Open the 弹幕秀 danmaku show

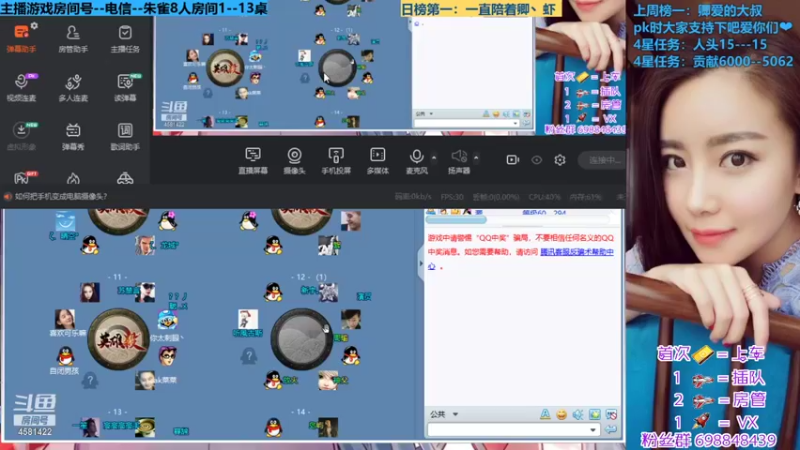(73, 136)
